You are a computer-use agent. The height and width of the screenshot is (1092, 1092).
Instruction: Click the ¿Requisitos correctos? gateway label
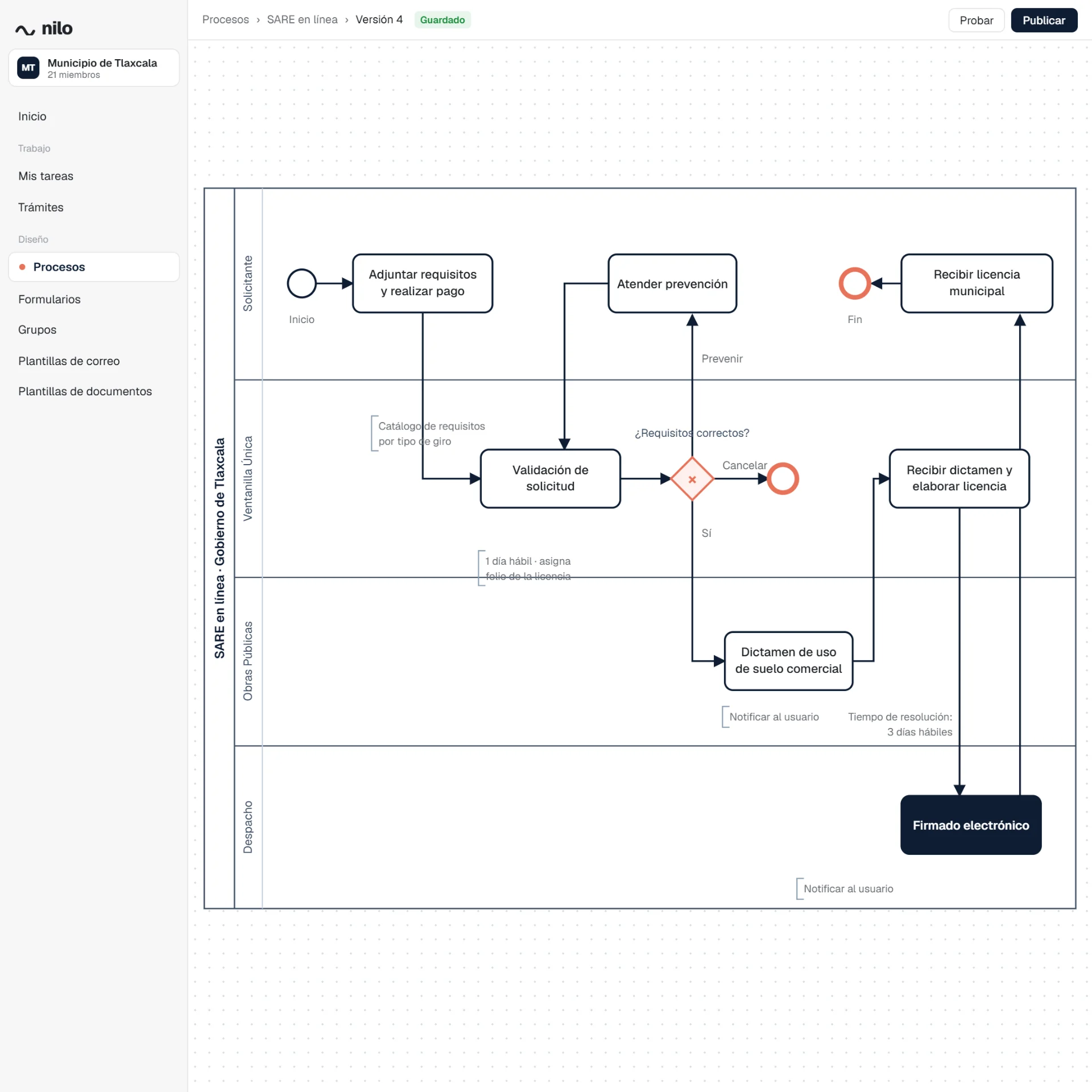692,433
